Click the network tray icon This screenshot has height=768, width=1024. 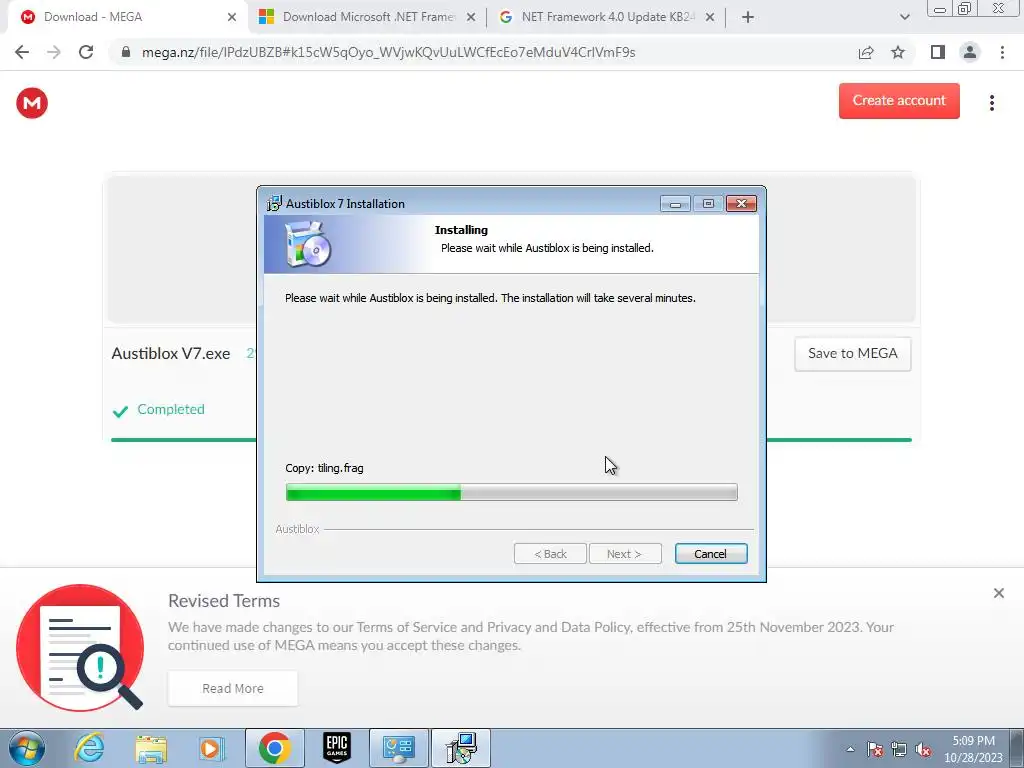click(899, 749)
